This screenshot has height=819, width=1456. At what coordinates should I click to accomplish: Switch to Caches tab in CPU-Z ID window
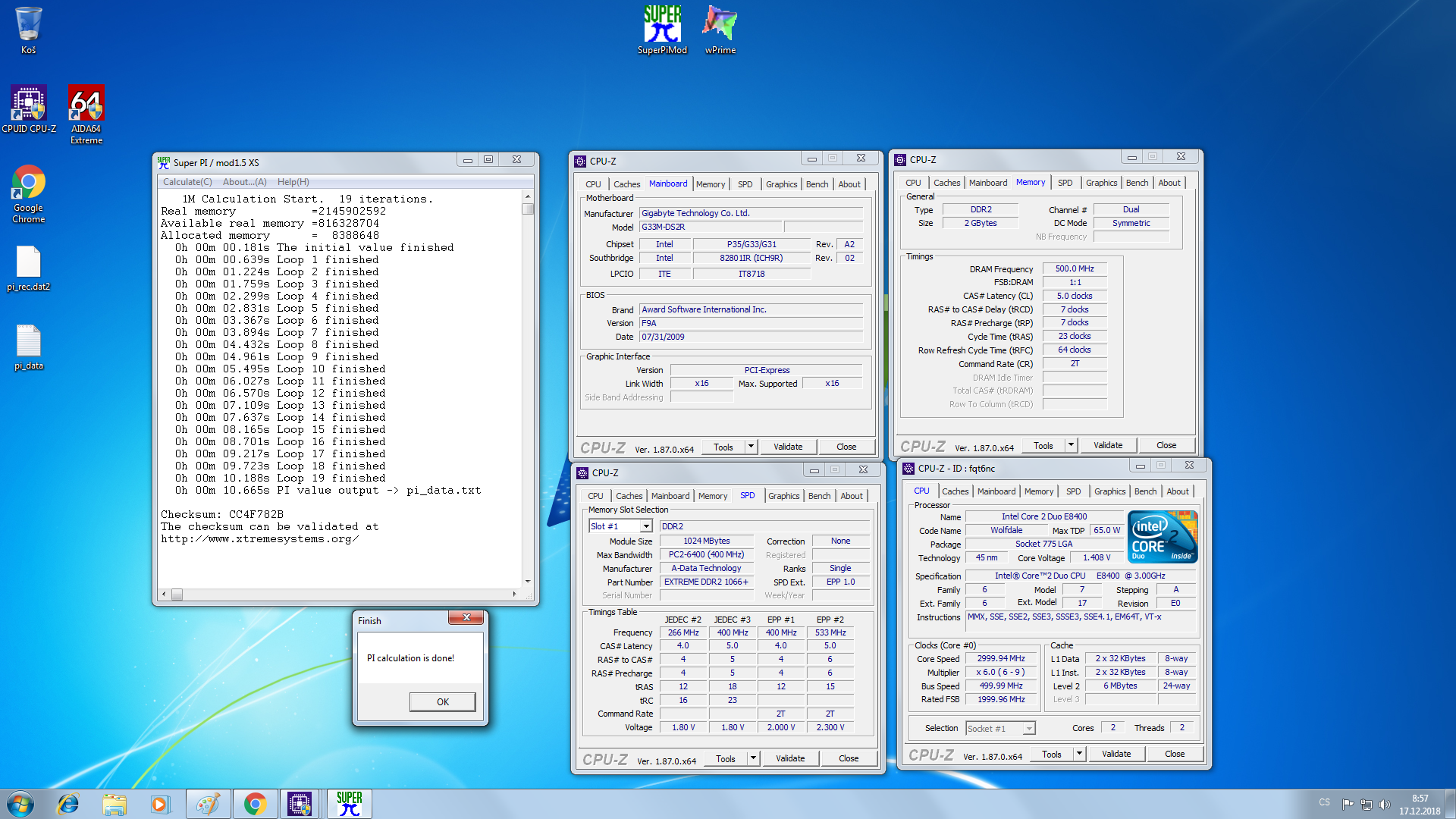[x=955, y=491]
